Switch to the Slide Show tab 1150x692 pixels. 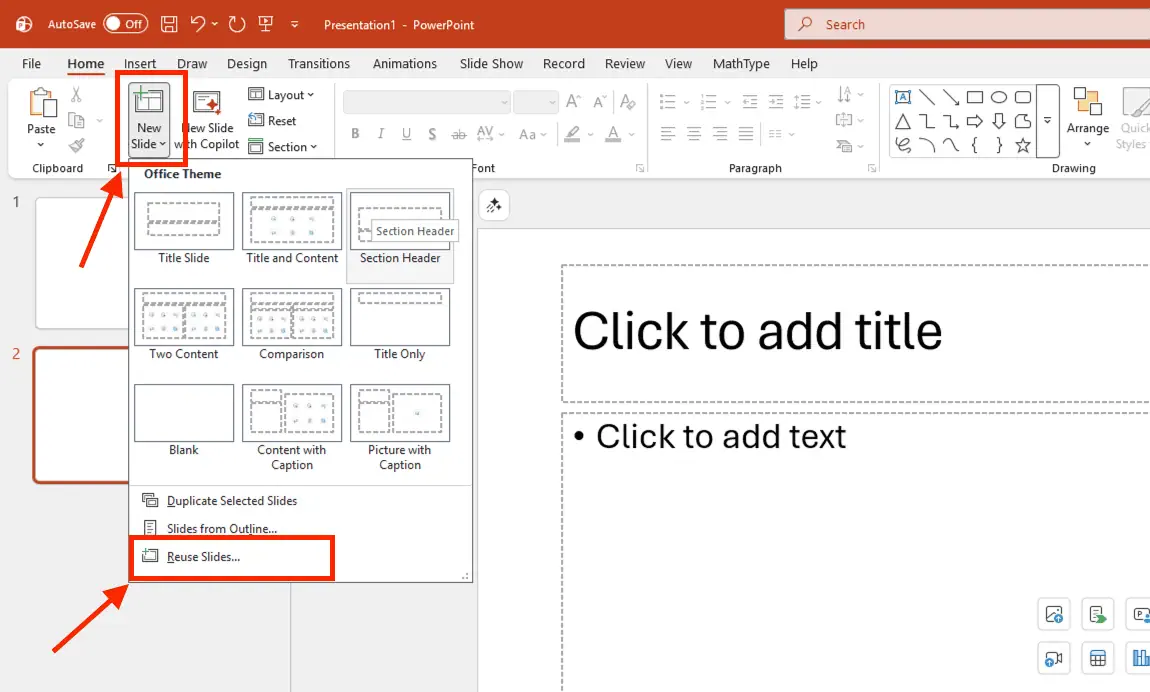click(x=491, y=64)
